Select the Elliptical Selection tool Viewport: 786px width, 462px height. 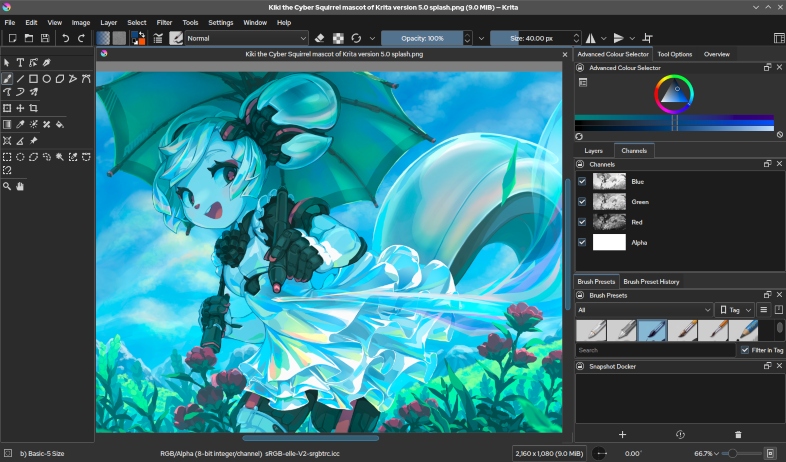point(20,157)
